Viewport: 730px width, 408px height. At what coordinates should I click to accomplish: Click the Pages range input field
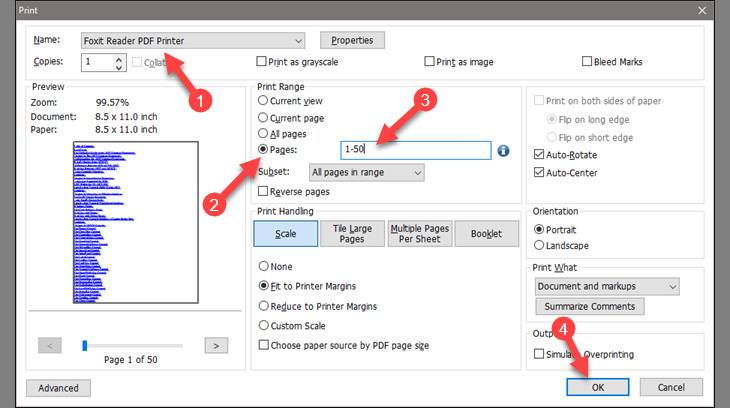(x=415, y=150)
